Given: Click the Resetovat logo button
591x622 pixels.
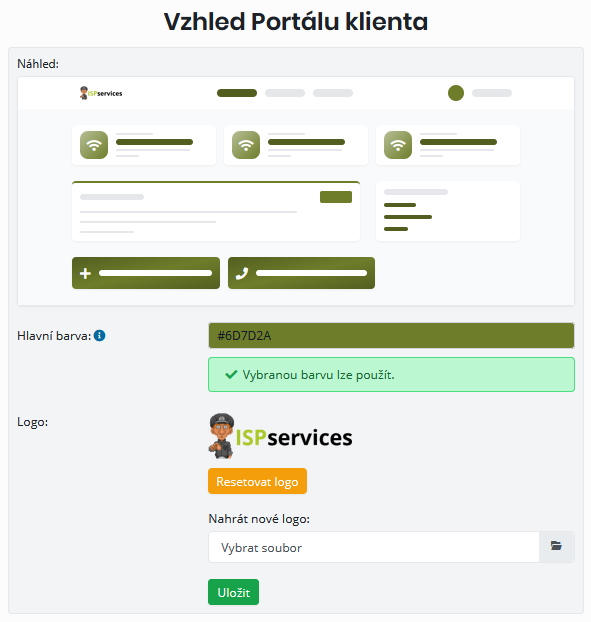Looking at the screenshot, I should pyautogui.click(x=257, y=481).
